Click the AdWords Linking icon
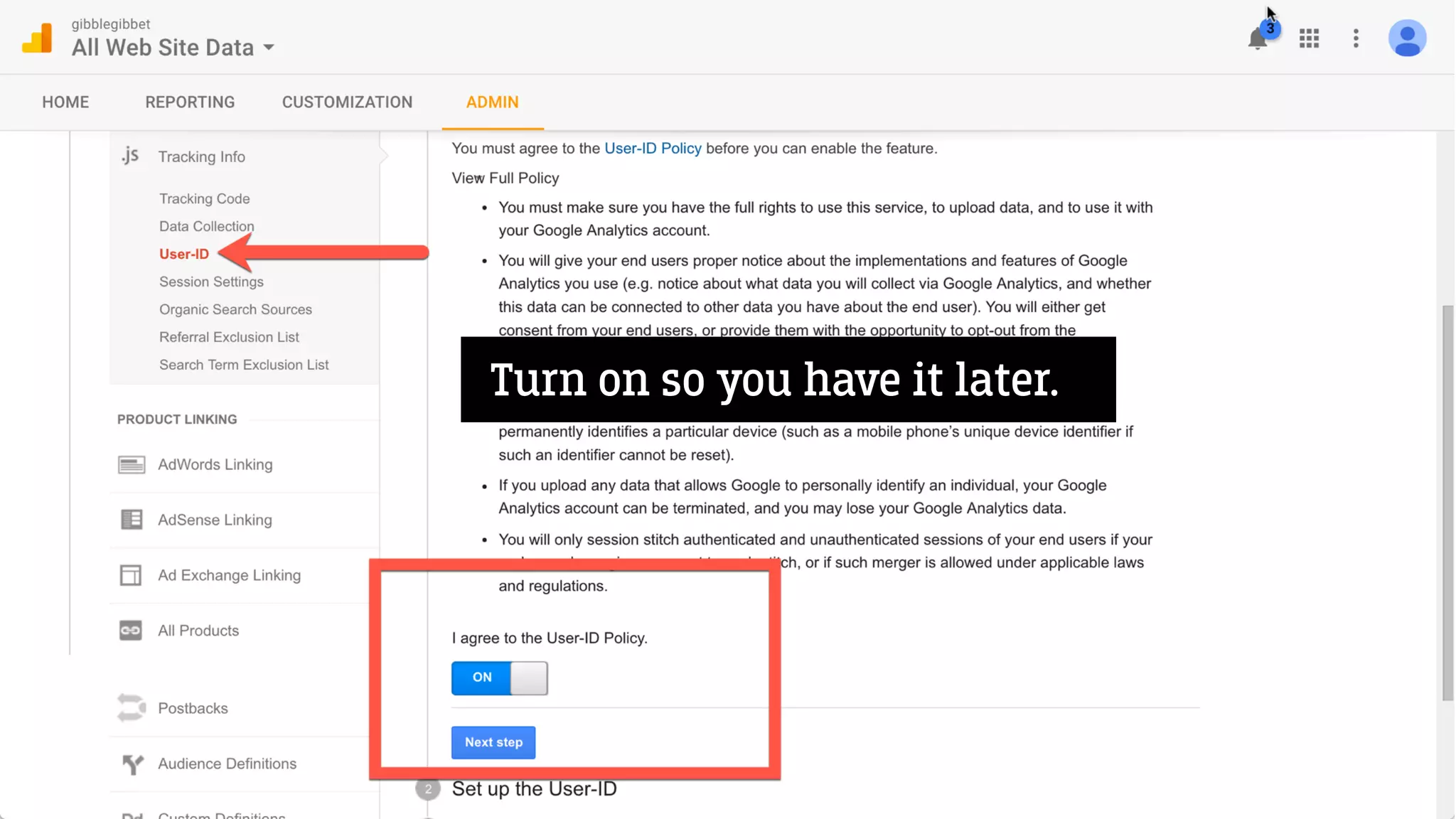Image resolution: width=1456 pixels, height=819 pixels. tap(132, 464)
